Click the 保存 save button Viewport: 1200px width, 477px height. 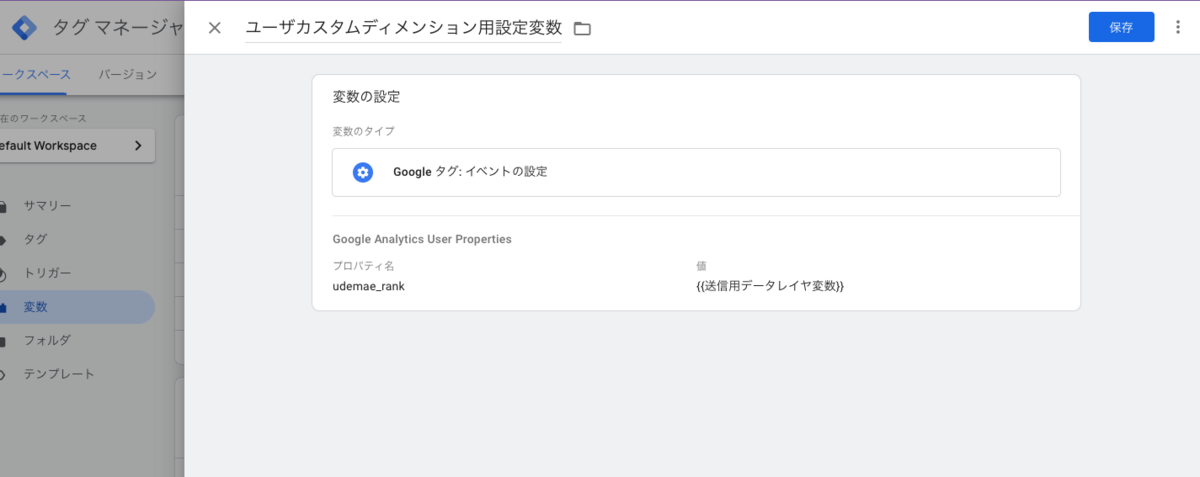[1121, 28]
